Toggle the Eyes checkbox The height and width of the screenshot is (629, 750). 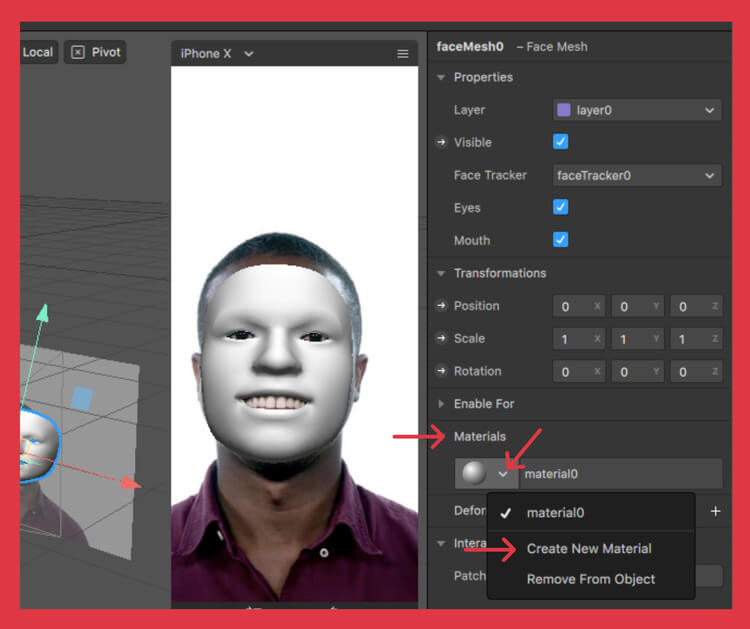(x=560, y=207)
